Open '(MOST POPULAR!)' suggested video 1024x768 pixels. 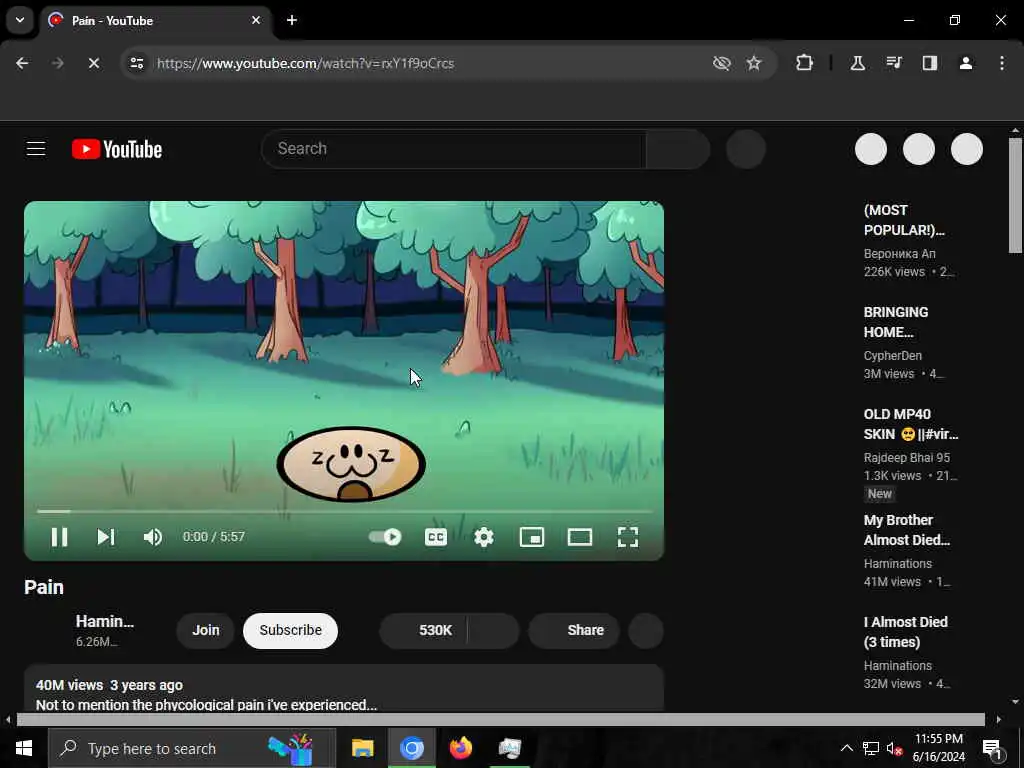pos(904,220)
